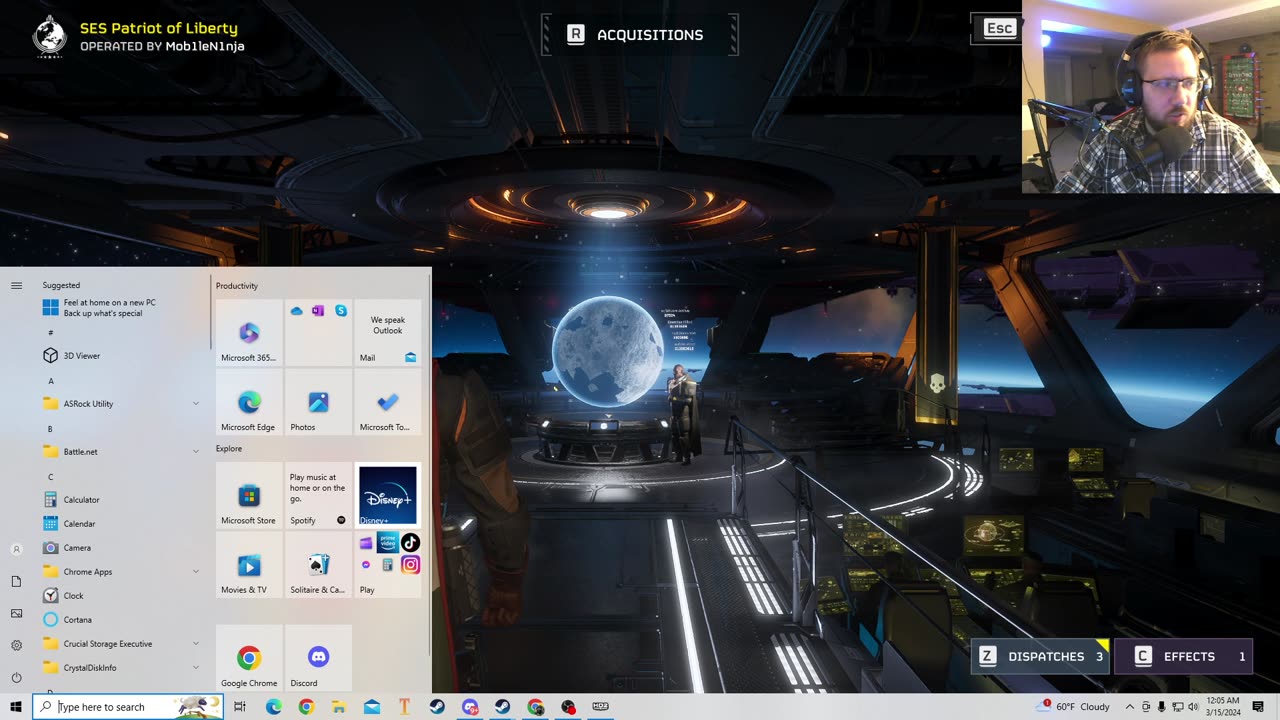Open the Mail tile saying We speak Outlook

387,332
